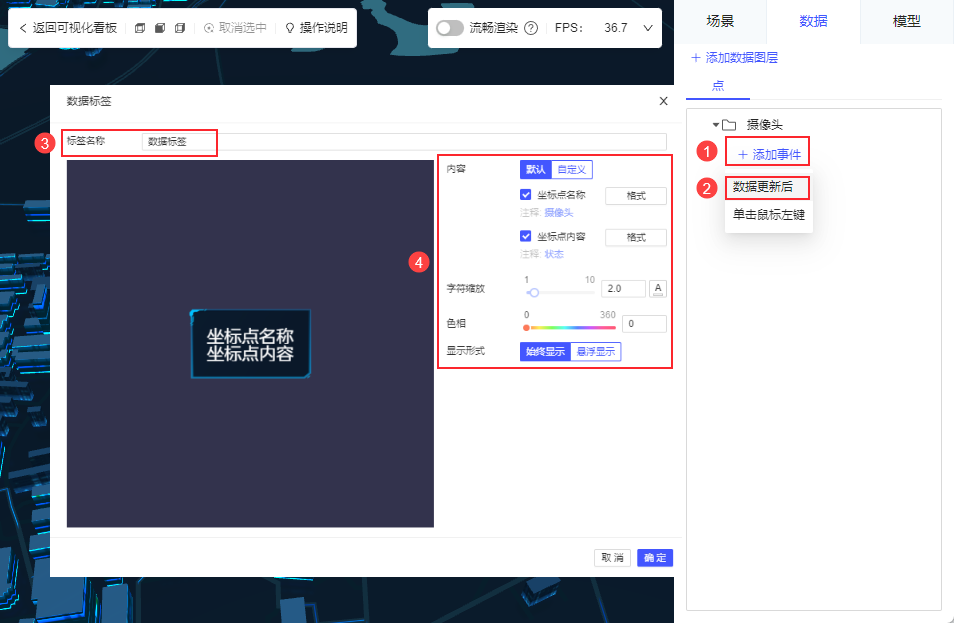The height and width of the screenshot is (623, 954).
Task: Click 取消 to cancel the dialog
Action: pos(612,558)
